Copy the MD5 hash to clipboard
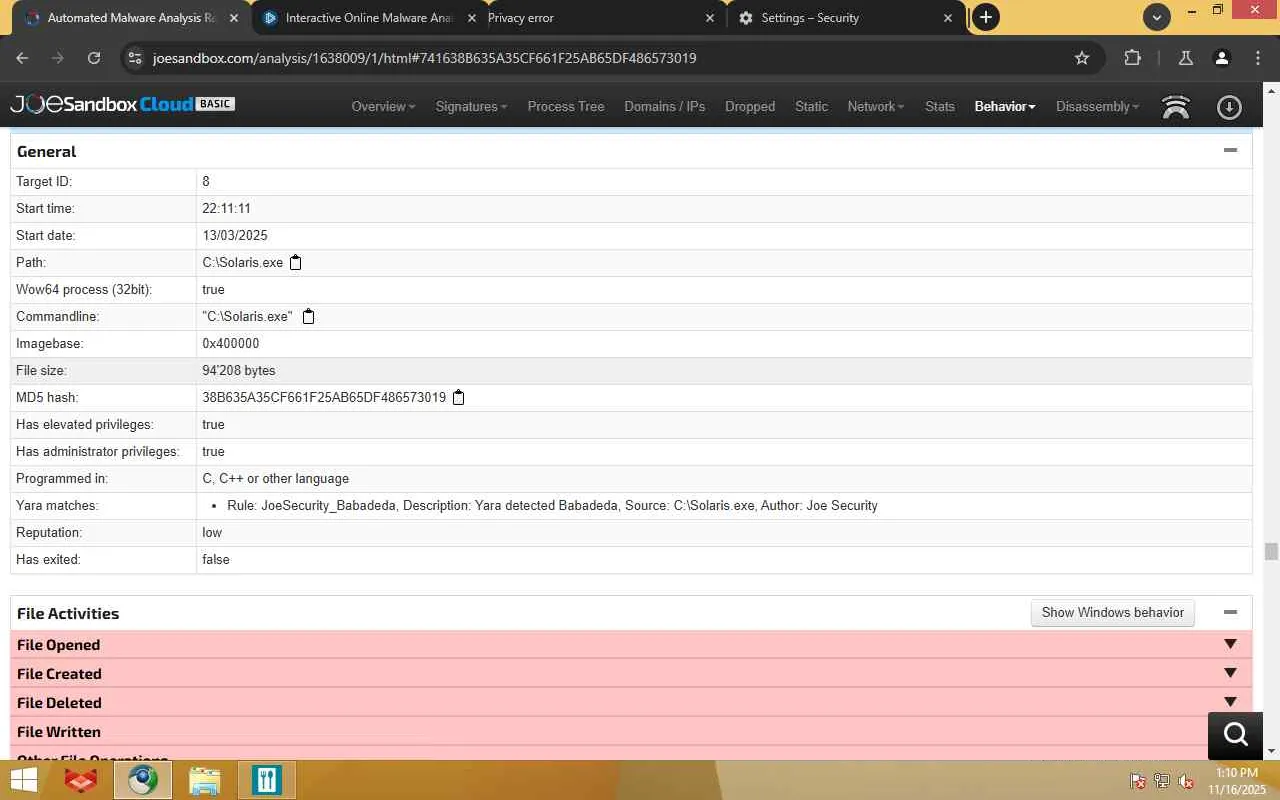This screenshot has width=1280, height=800. click(x=459, y=398)
